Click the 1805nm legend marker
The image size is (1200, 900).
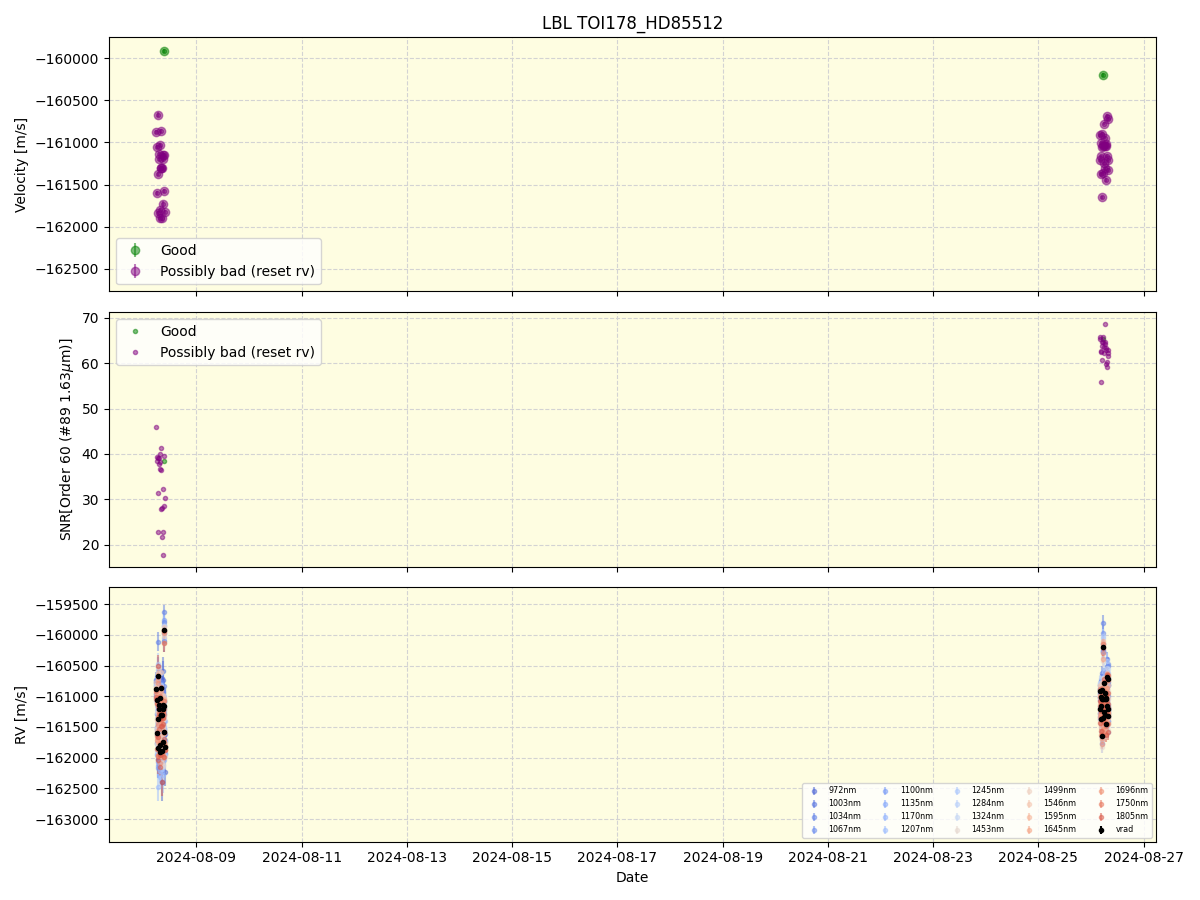(1101, 817)
